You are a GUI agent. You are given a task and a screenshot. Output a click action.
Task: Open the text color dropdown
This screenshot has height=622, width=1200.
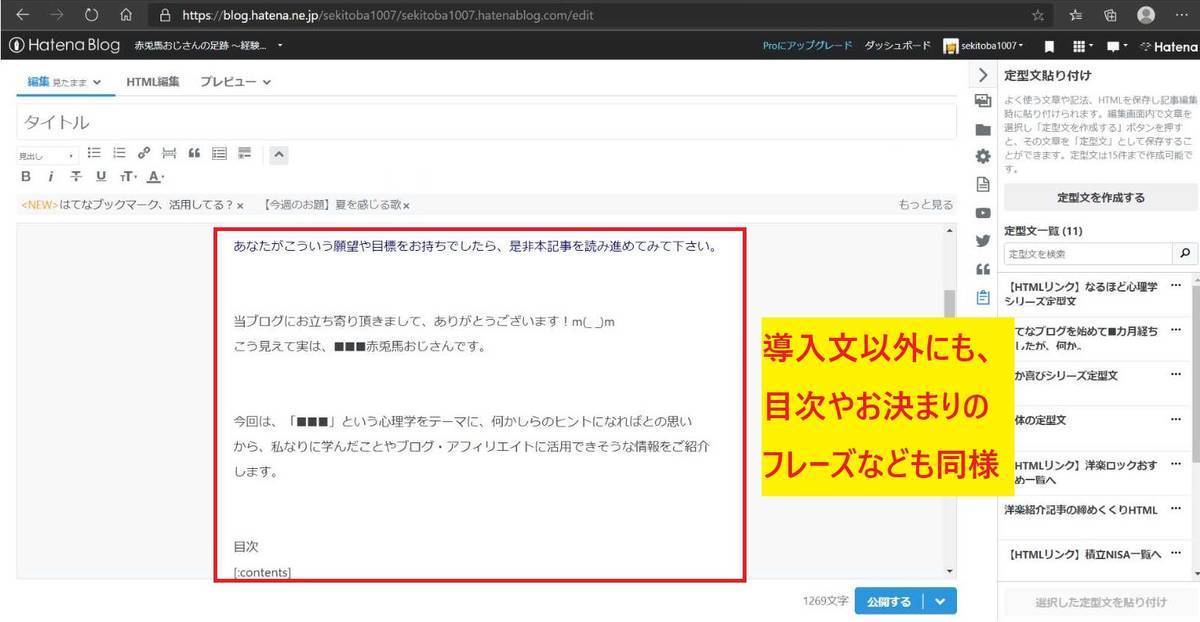155,177
